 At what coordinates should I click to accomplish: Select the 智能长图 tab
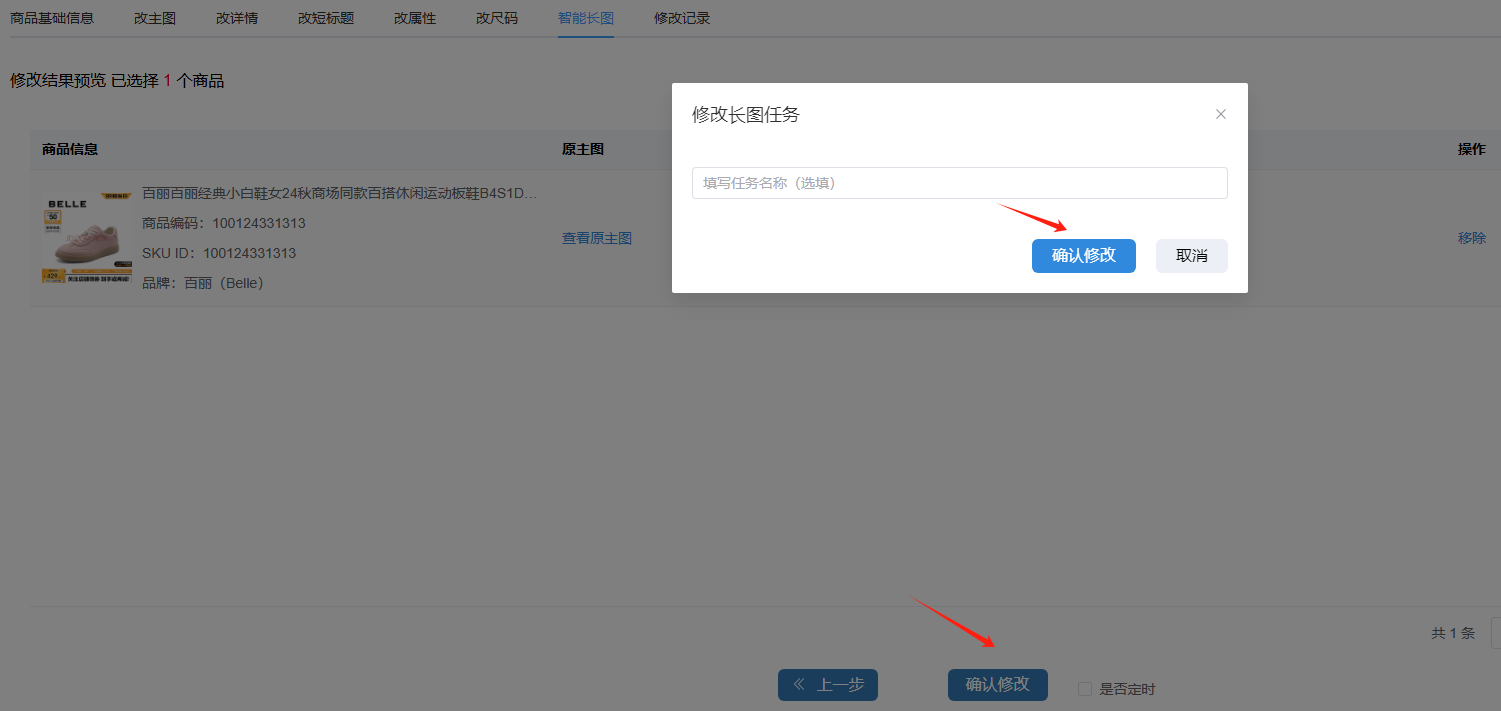click(x=586, y=18)
